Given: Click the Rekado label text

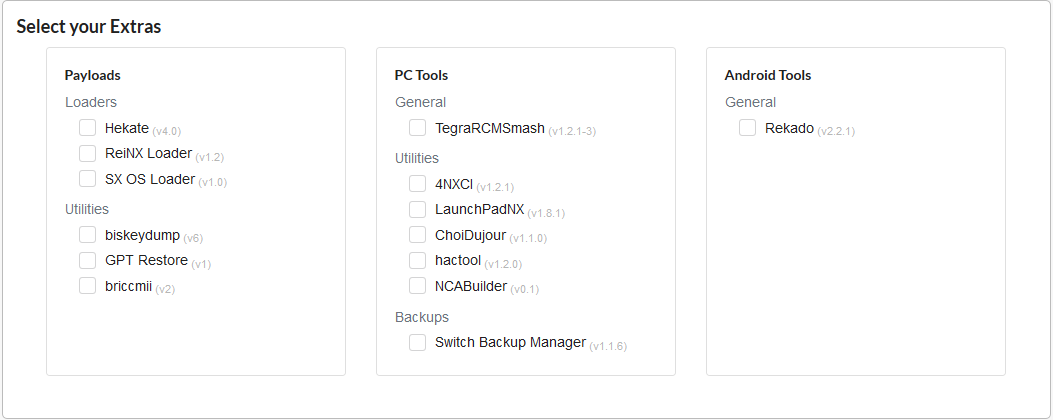Looking at the screenshot, I should 790,128.
